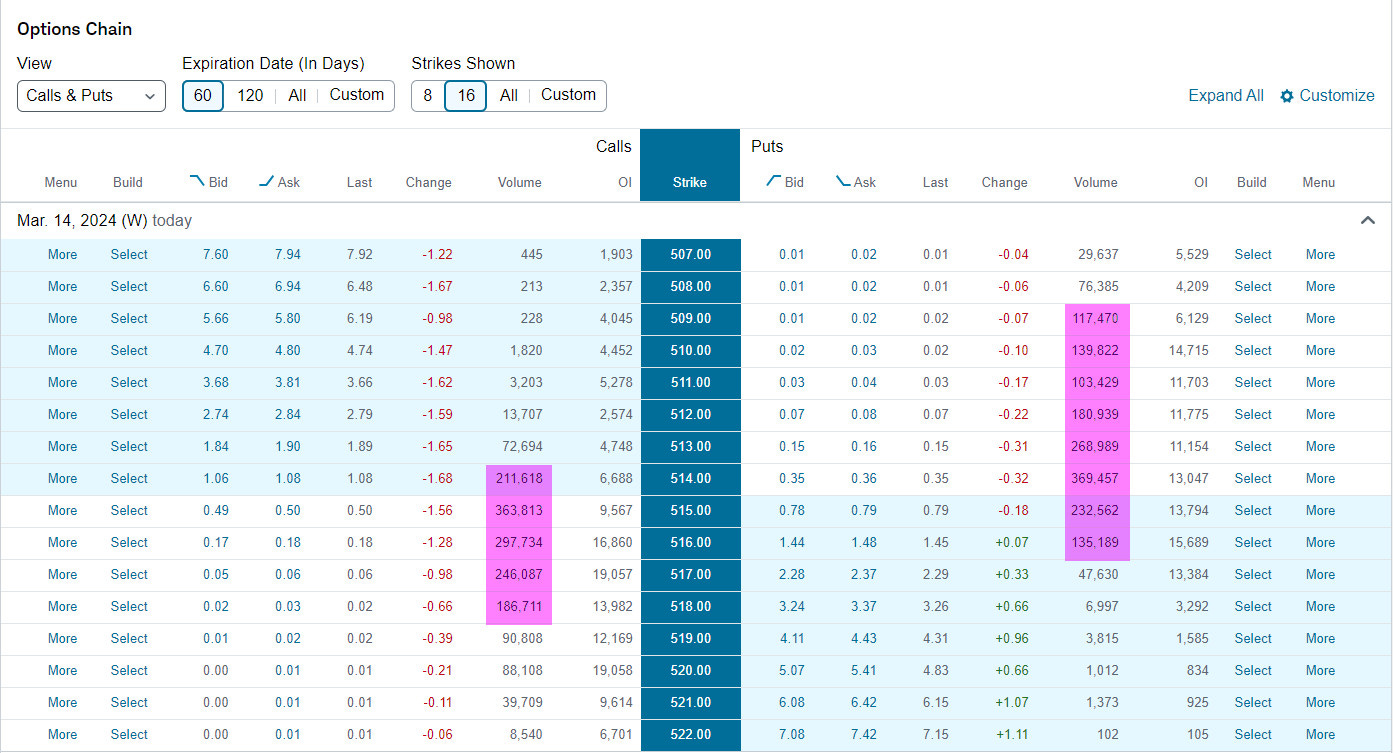This screenshot has width=1393, height=753.
Task: Click highlighted calls volume 363,813
Action: pyautogui.click(x=519, y=511)
